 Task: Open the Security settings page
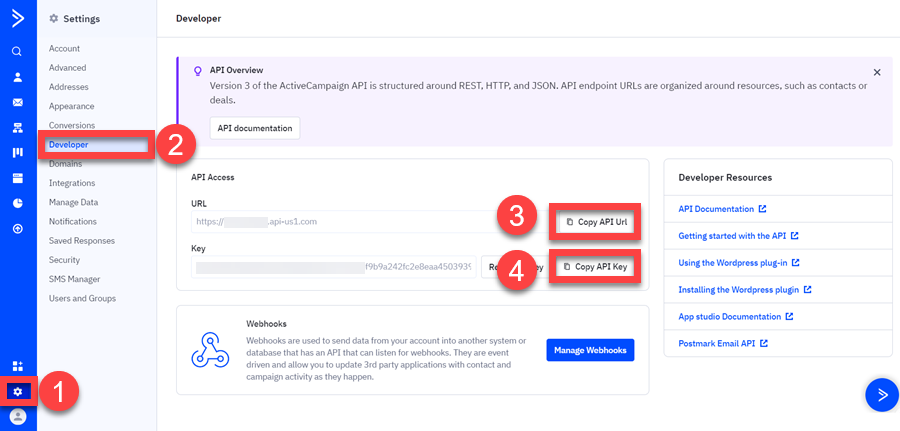[64, 260]
